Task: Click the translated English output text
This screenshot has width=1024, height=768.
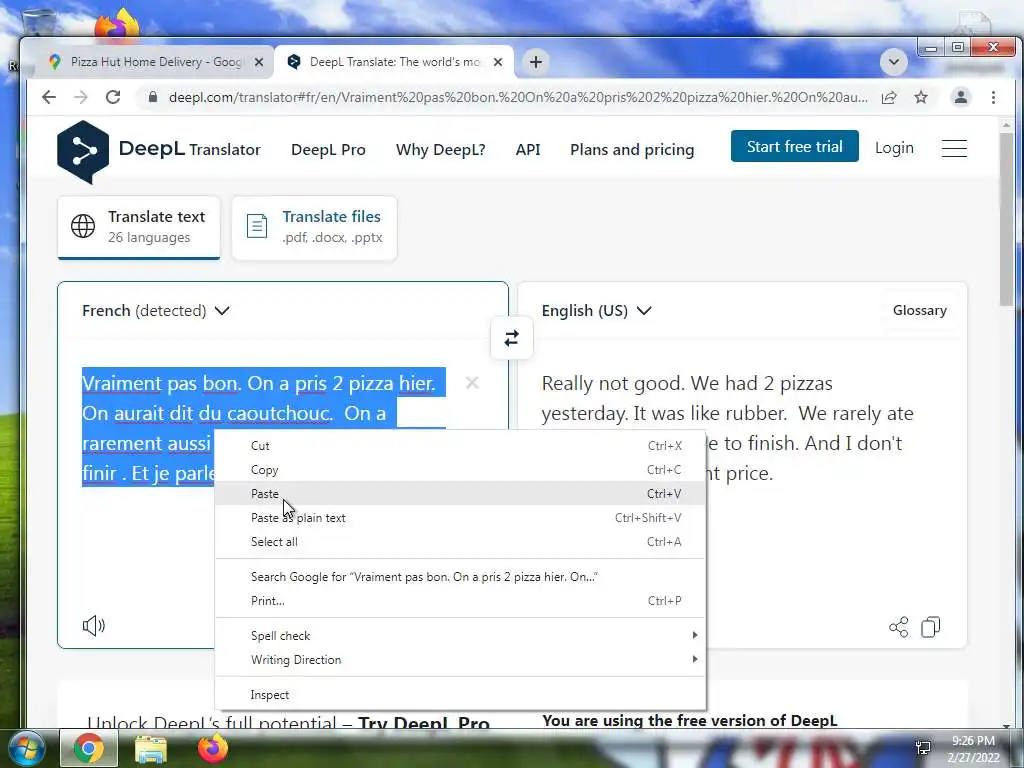Action: pyautogui.click(x=728, y=428)
